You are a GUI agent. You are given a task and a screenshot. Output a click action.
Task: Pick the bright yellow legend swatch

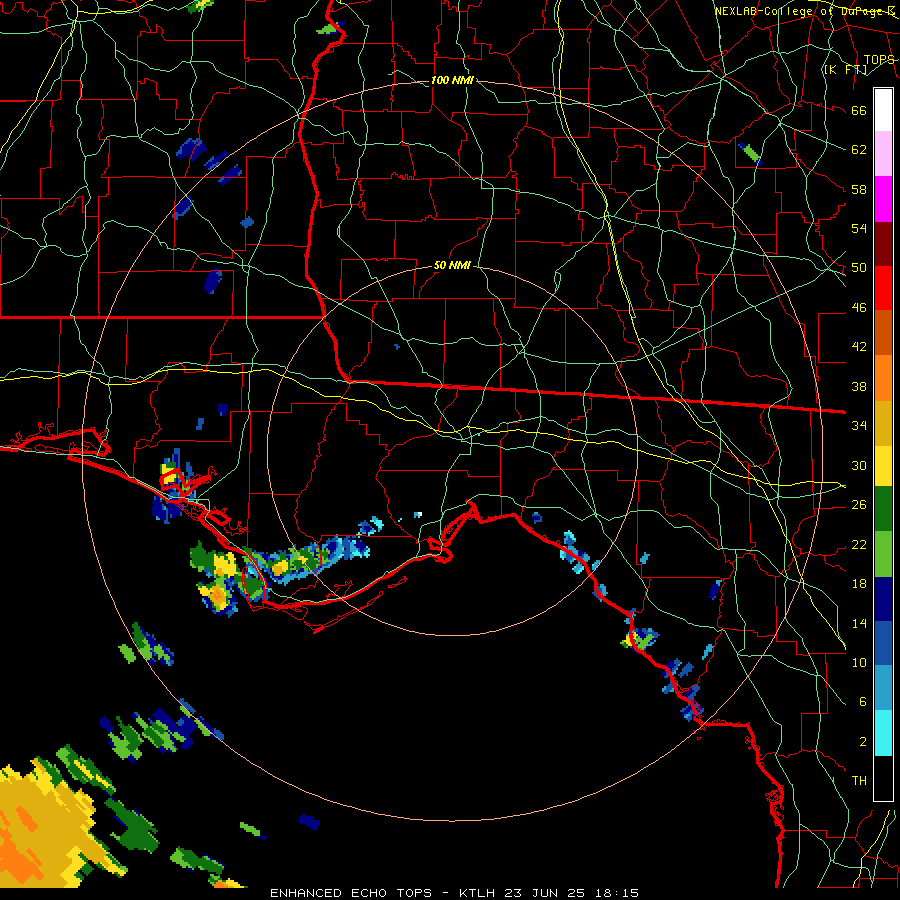pos(883,465)
